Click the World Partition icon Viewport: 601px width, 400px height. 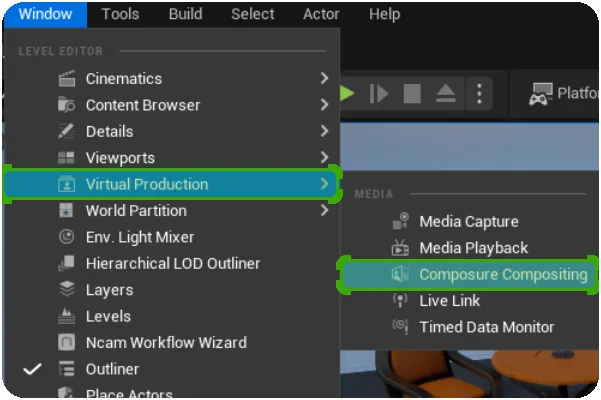tap(66, 210)
